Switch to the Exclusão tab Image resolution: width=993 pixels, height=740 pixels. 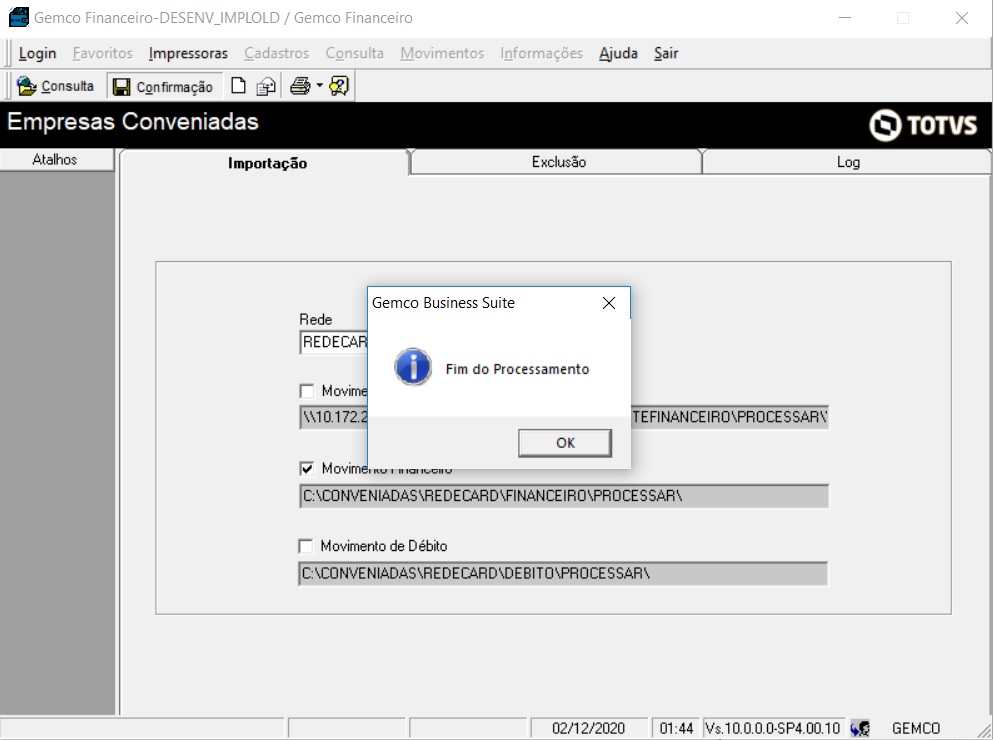[558, 162]
